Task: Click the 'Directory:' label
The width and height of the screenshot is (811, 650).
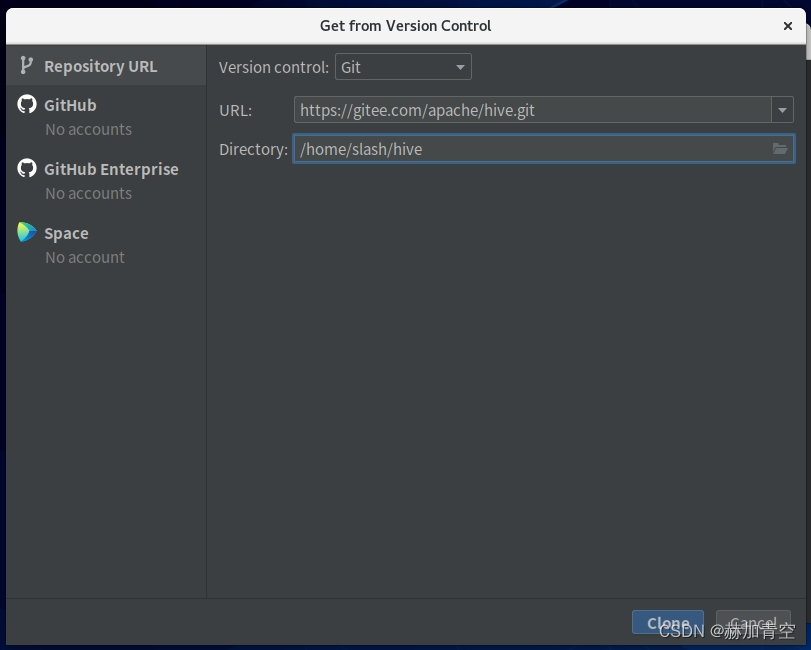Action: [x=253, y=149]
